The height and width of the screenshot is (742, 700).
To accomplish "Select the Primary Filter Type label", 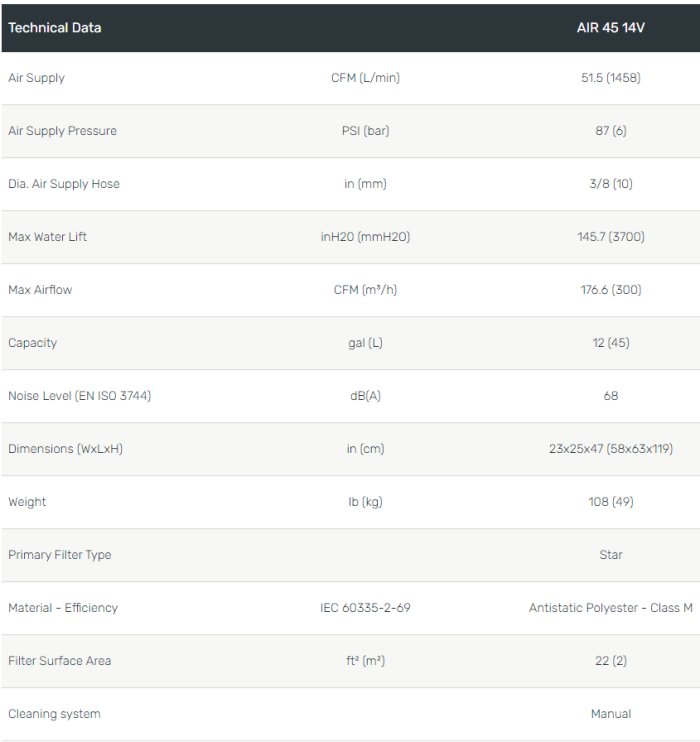I will (x=60, y=555).
